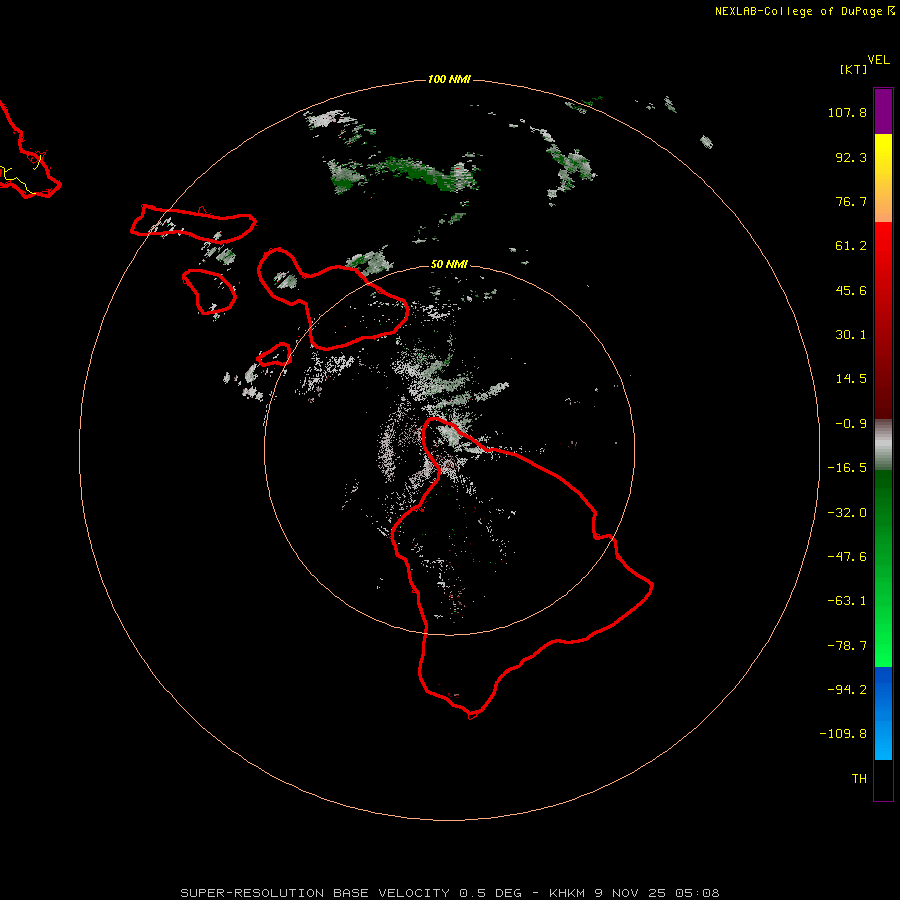Click the 'KHKM 9 NOV 25 05:08' timestamp text
Screen dimensions: 900x900
[x=634, y=893]
